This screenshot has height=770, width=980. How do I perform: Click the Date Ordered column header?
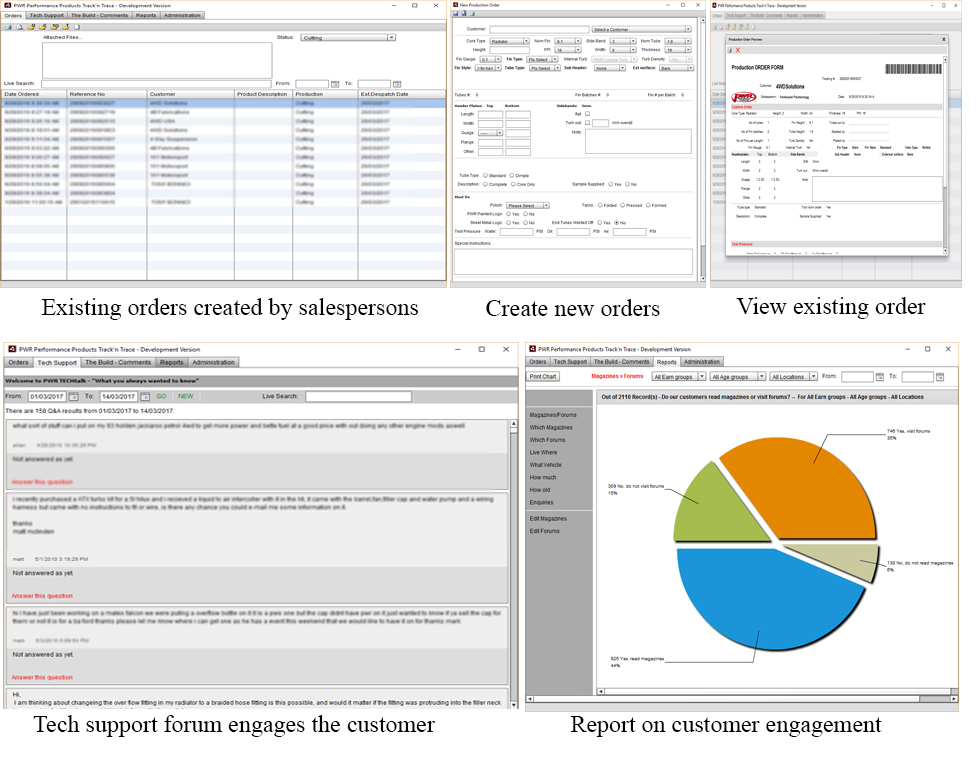pos(34,94)
